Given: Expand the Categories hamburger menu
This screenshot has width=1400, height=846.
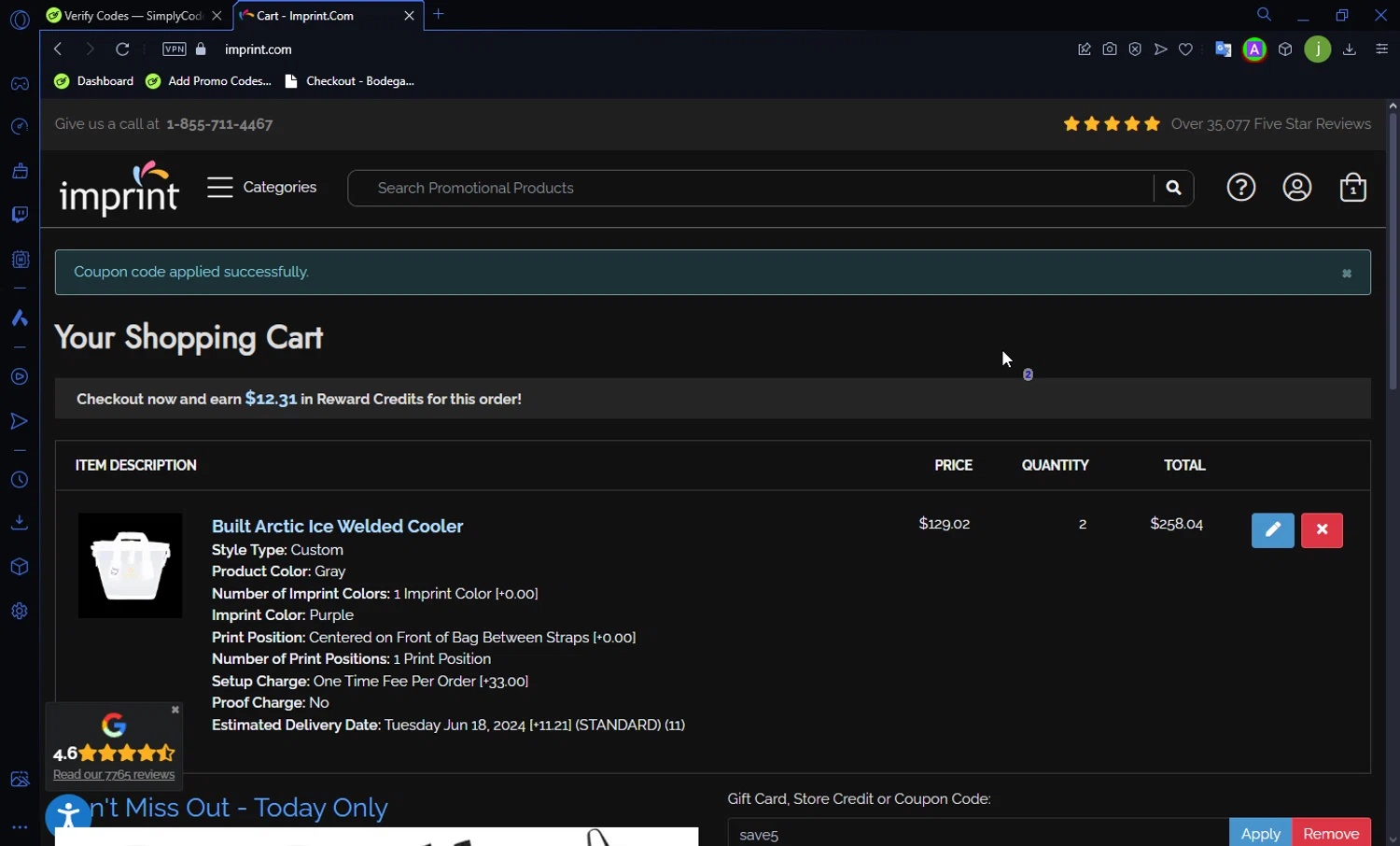Looking at the screenshot, I should [262, 188].
